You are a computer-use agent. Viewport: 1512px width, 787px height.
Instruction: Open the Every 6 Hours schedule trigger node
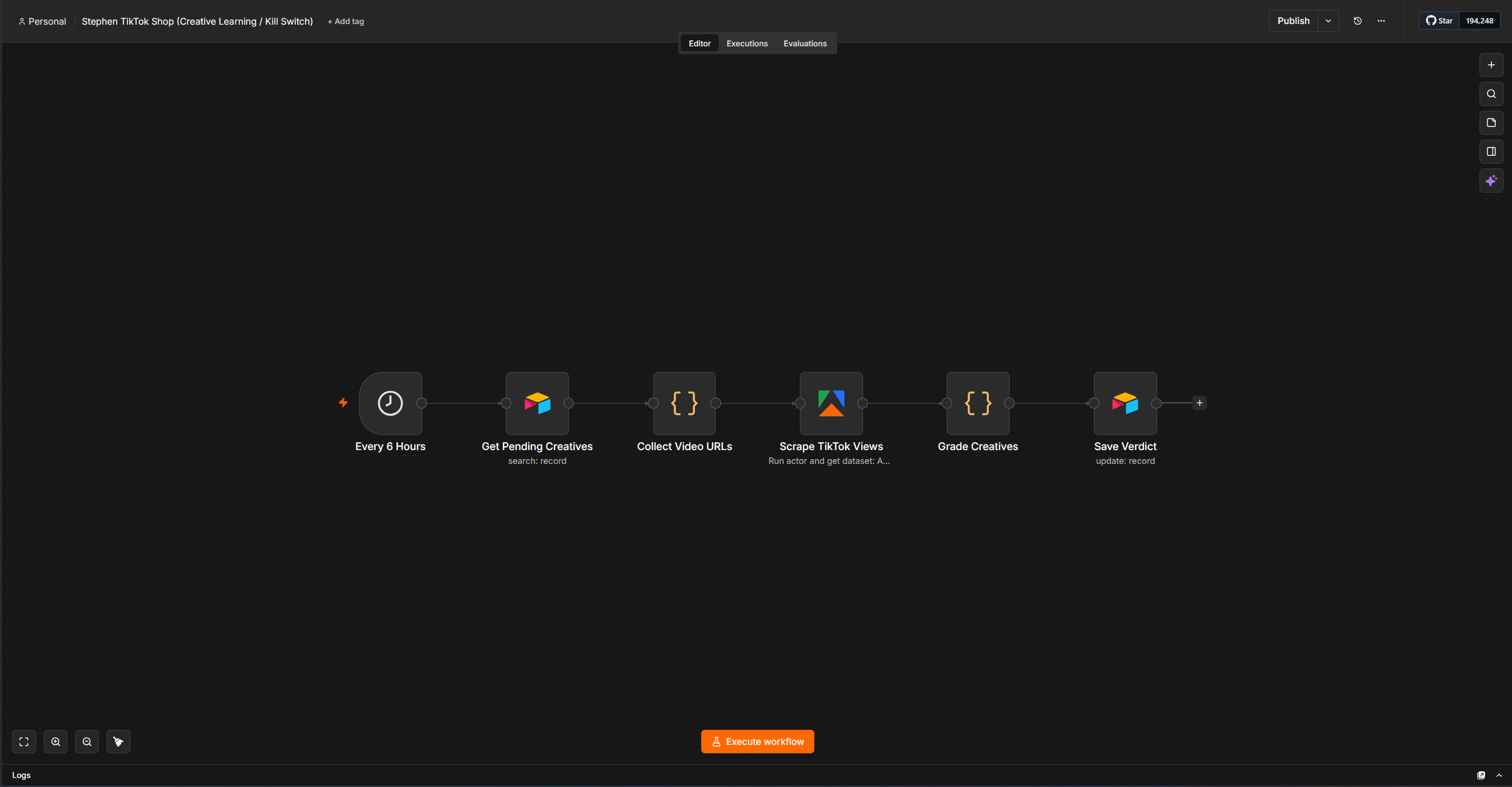click(390, 403)
